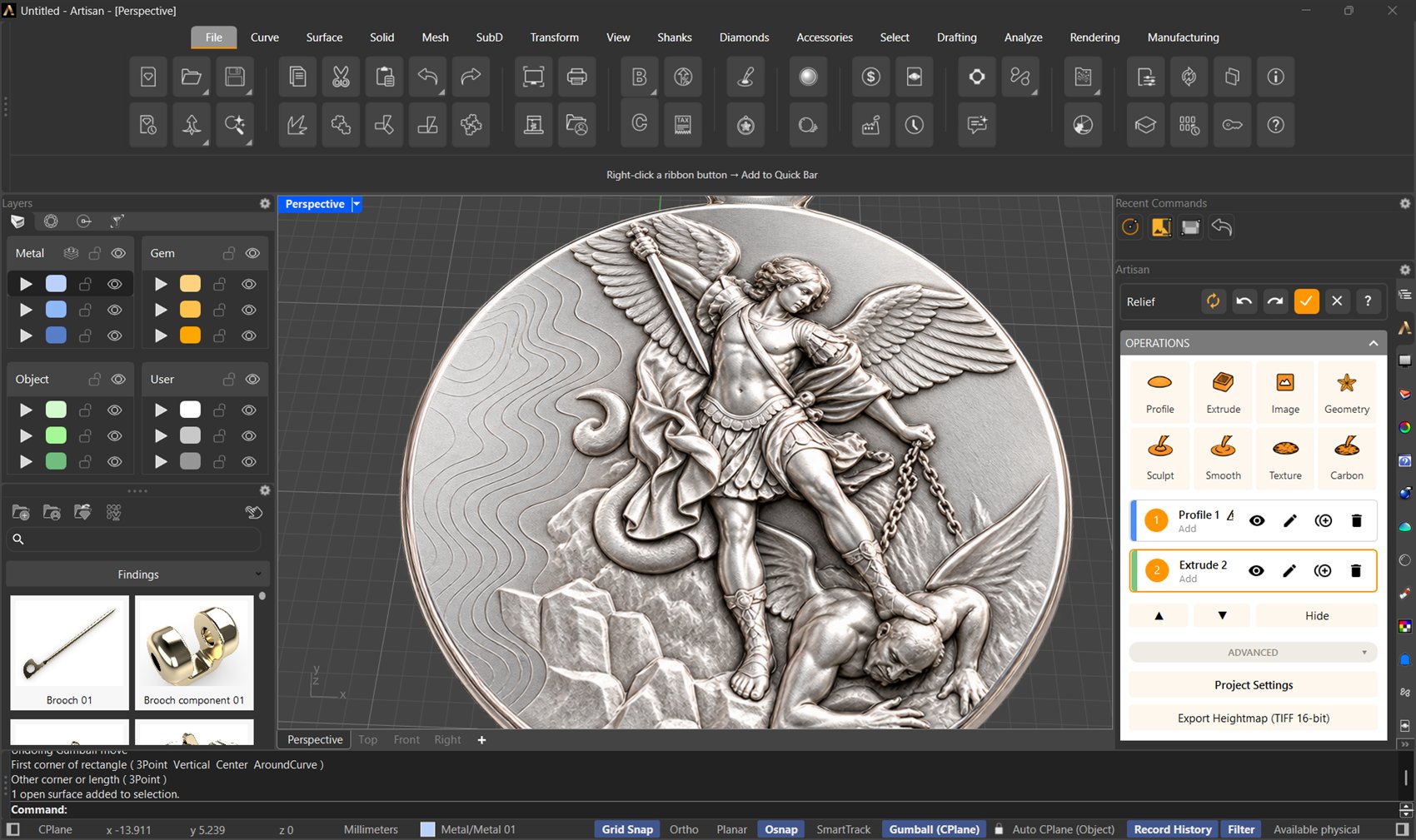Expand the first Object sublayer arrow
The height and width of the screenshot is (840, 1416).
(x=26, y=410)
